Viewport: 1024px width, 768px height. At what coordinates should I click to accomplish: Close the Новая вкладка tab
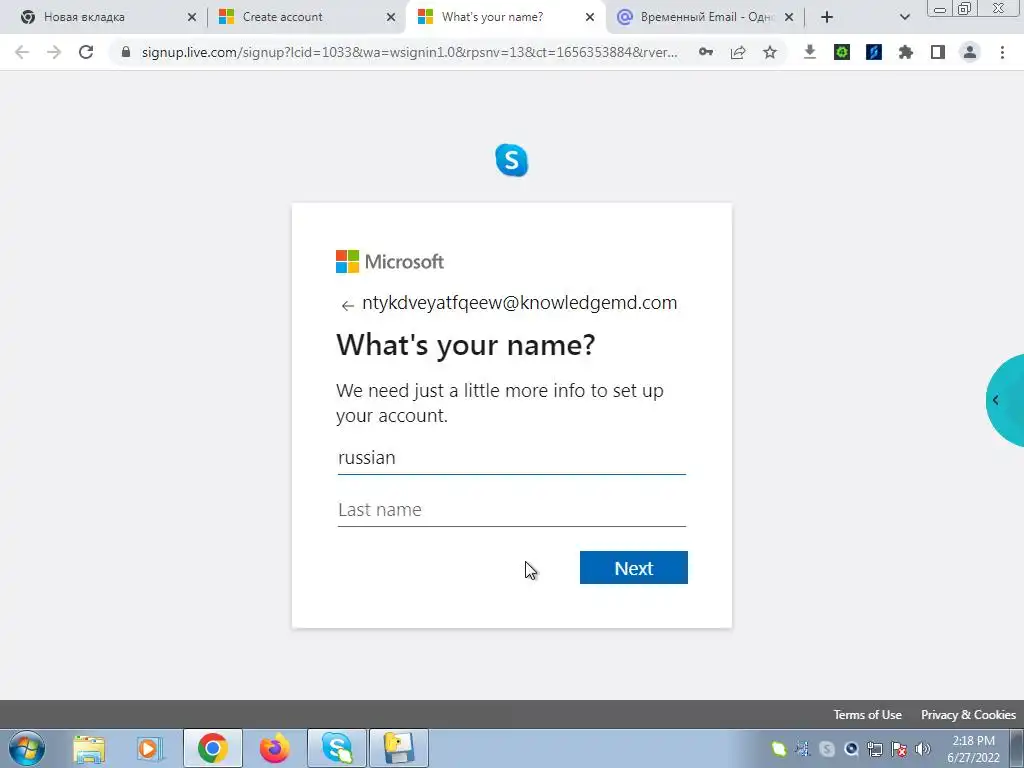pyautogui.click(x=191, y=17)
